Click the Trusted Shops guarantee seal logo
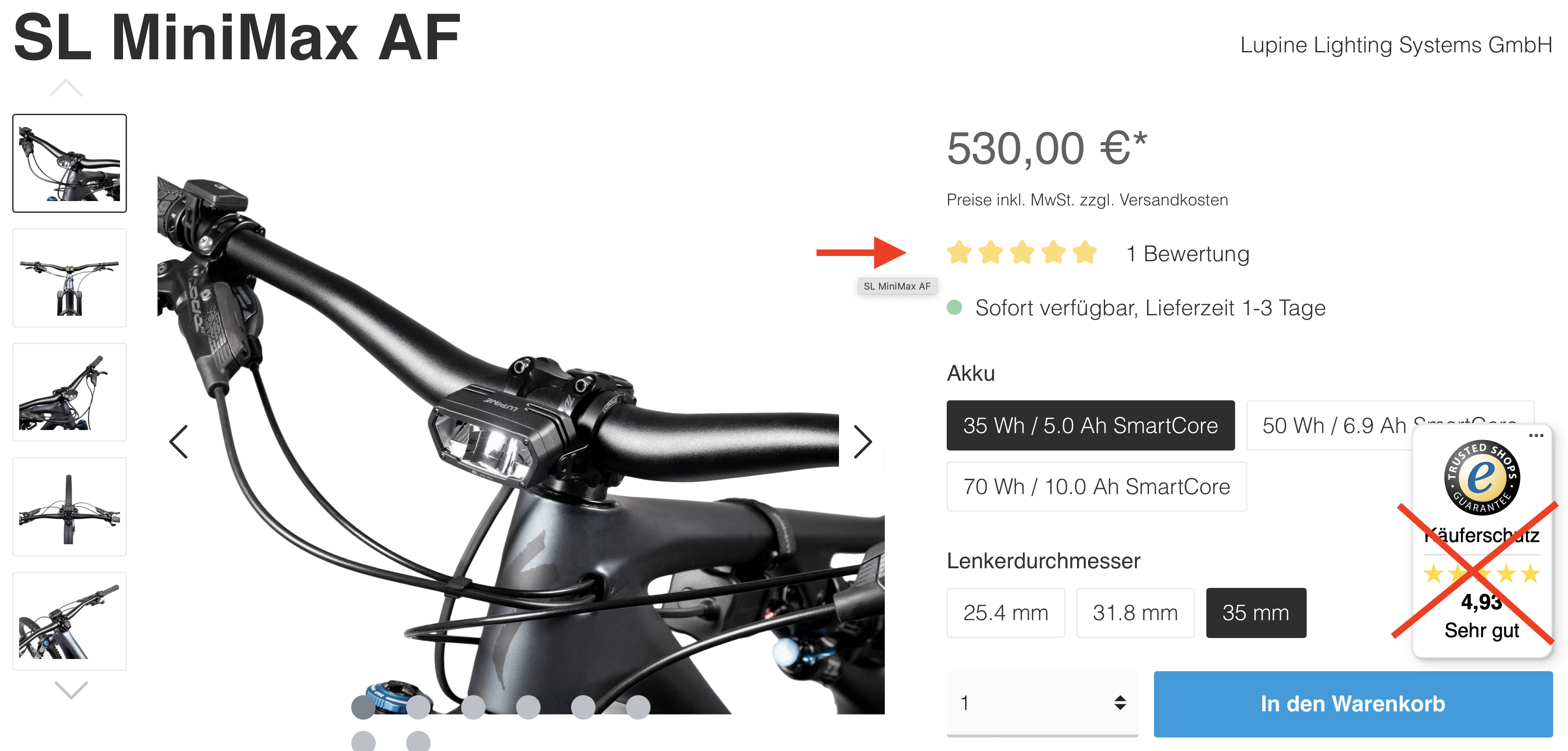 [x=1482, y=477]
